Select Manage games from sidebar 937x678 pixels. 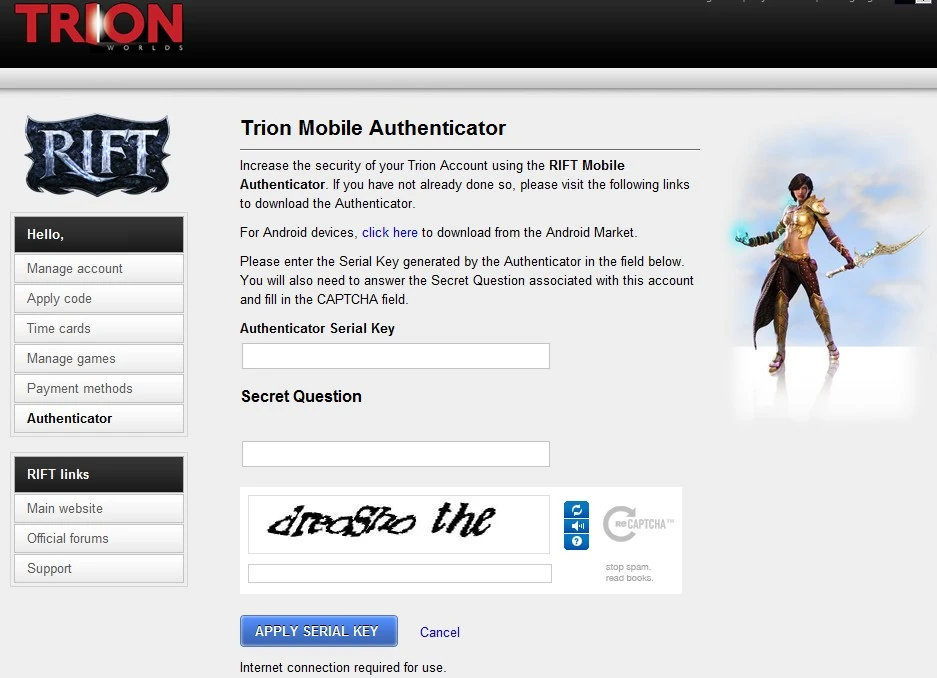(99, 358)
